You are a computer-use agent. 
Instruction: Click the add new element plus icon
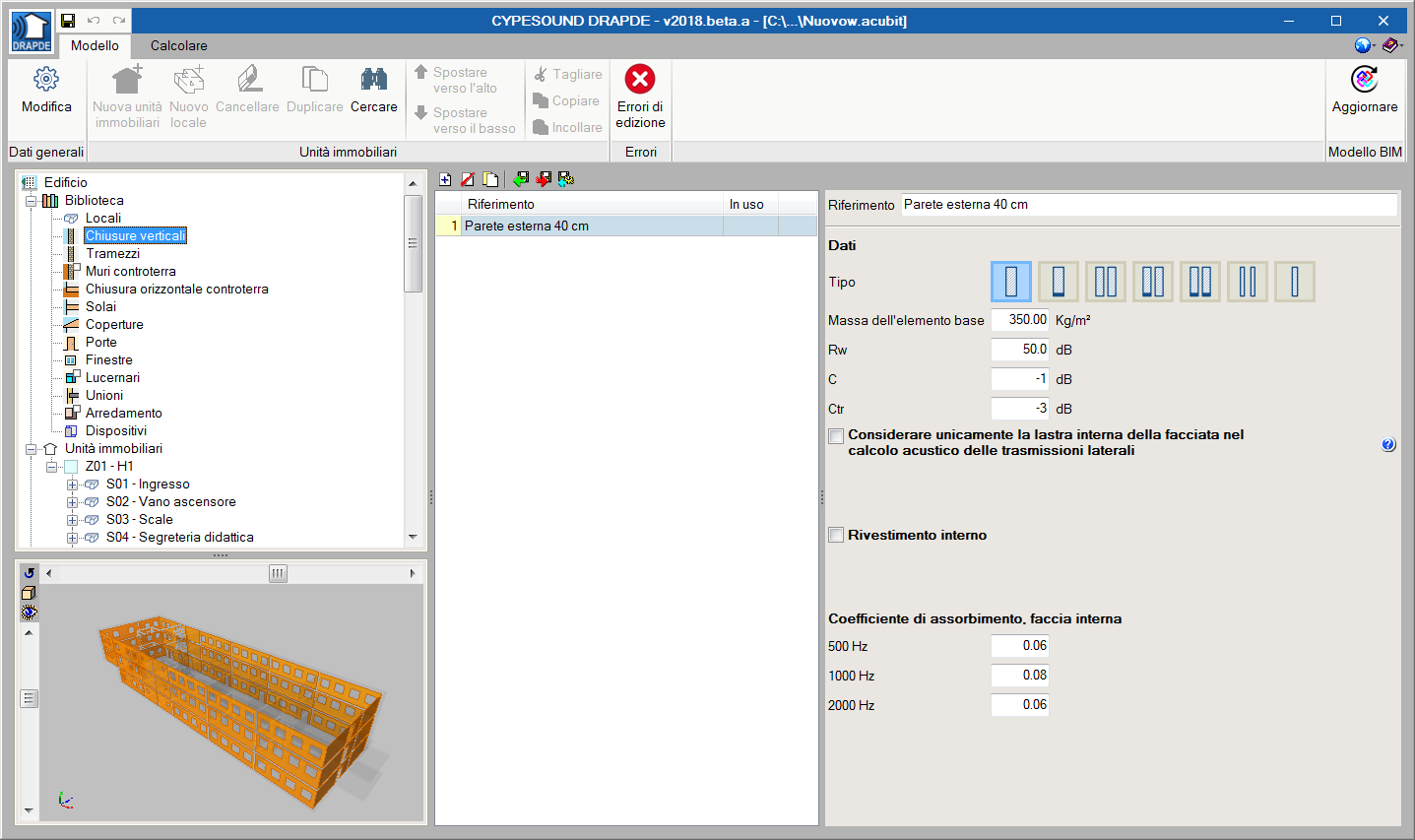tap(445, 179)
